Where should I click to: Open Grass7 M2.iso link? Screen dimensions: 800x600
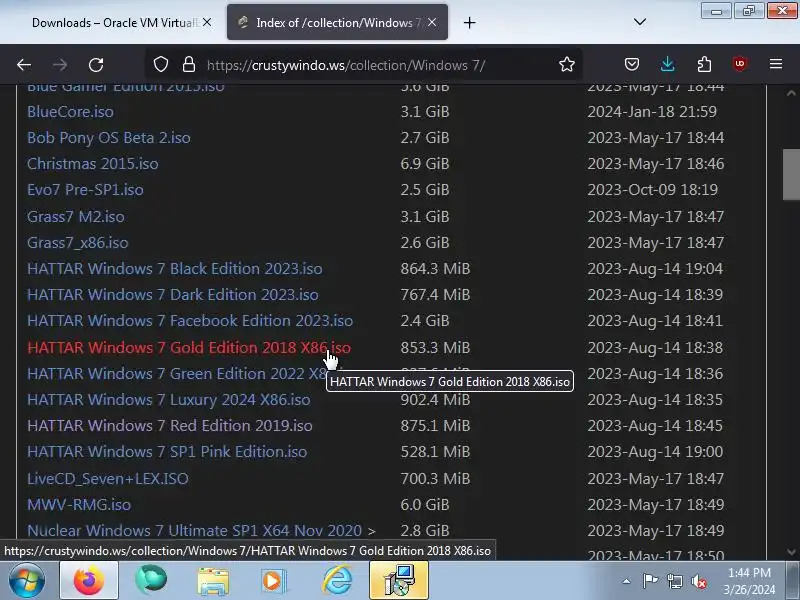point(76,217)
